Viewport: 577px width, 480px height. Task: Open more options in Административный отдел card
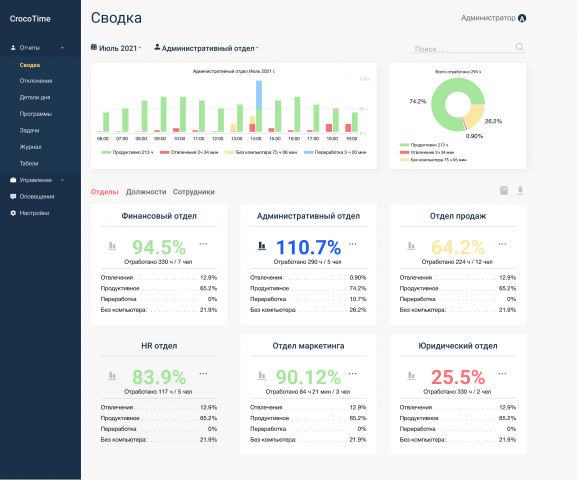pyautogui.click(x=353, y=244)
